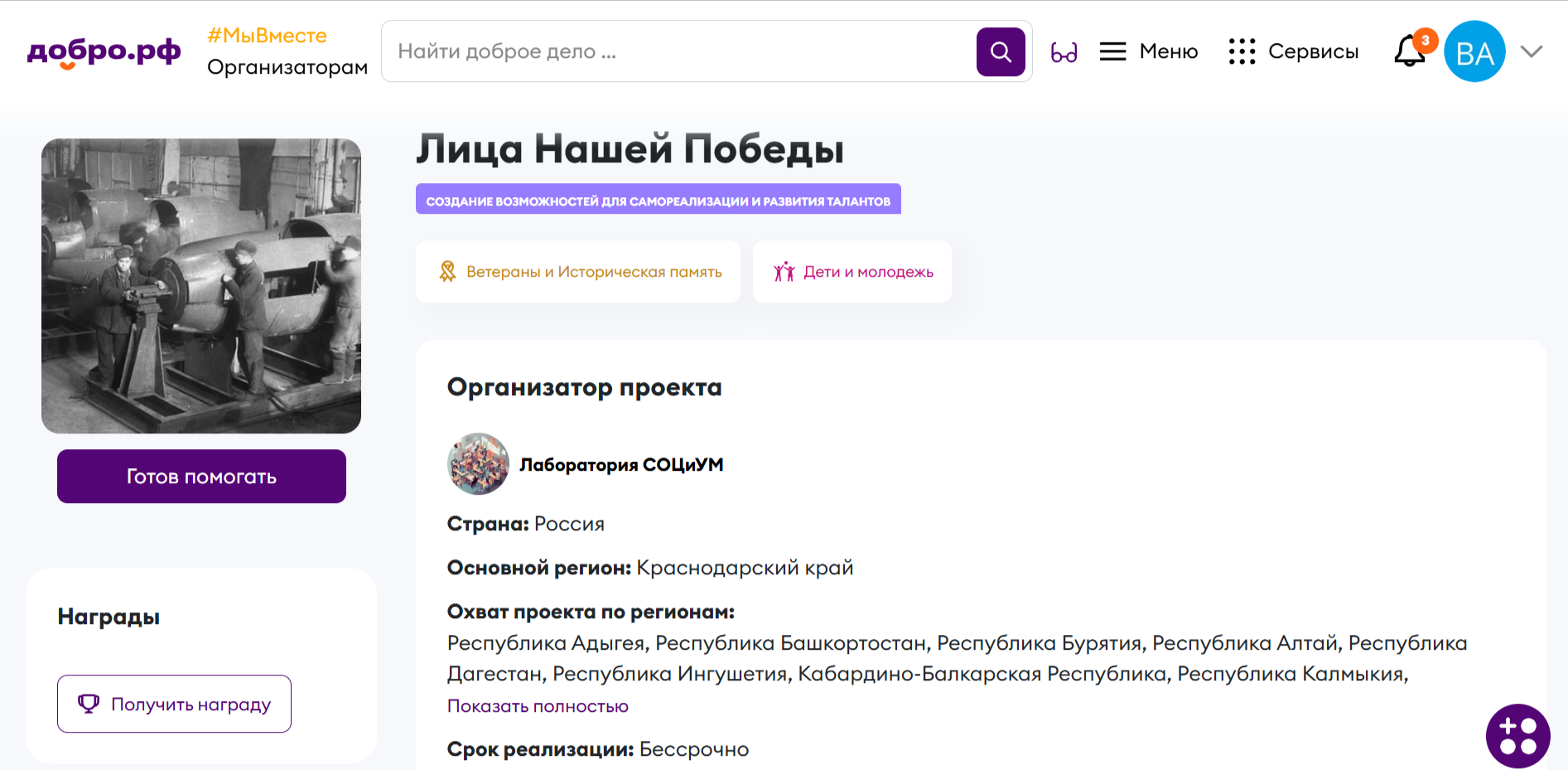This screenshot has height=770, width=1568.
Task: Click the BA user avatar
Action: pos(1474,51)
